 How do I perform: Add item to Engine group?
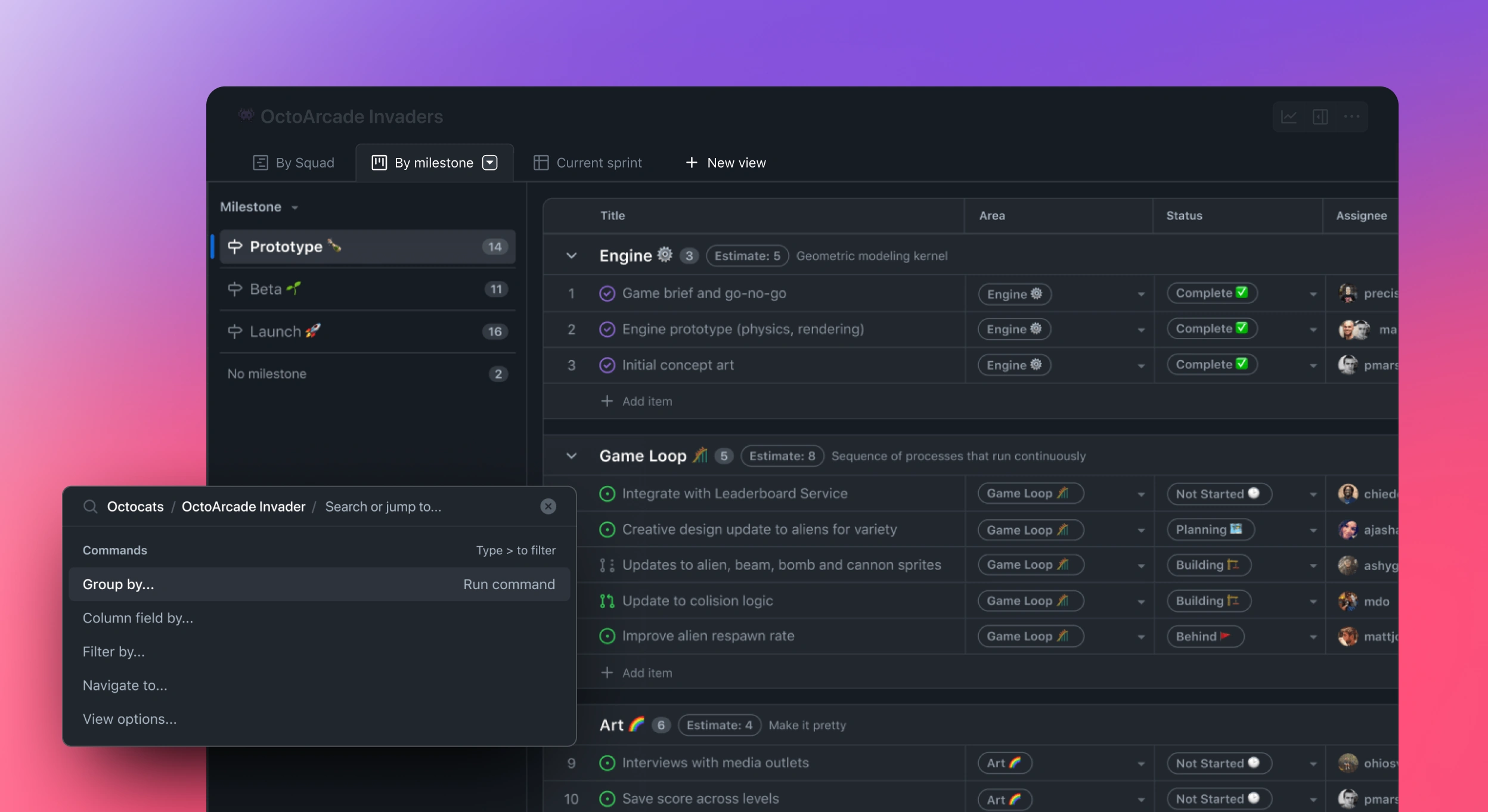637,401
